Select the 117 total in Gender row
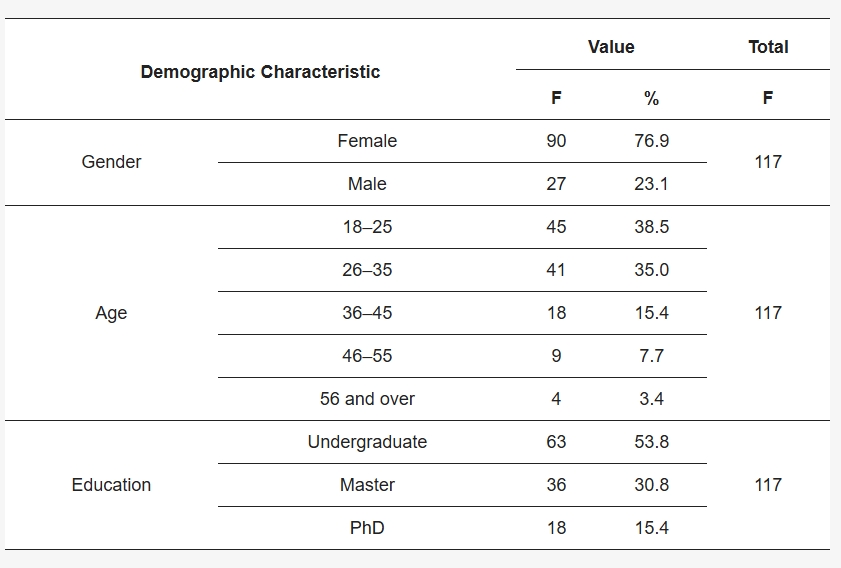The width and height of the screenshot is (841, 568). tap(768, 162)
